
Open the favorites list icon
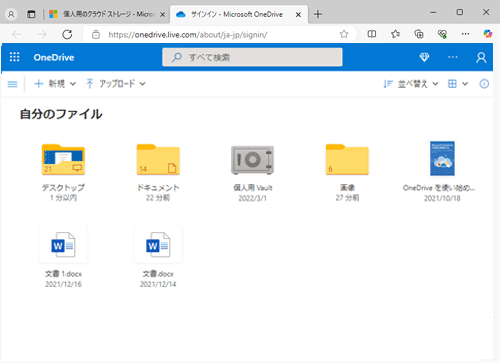click(395, 34)
